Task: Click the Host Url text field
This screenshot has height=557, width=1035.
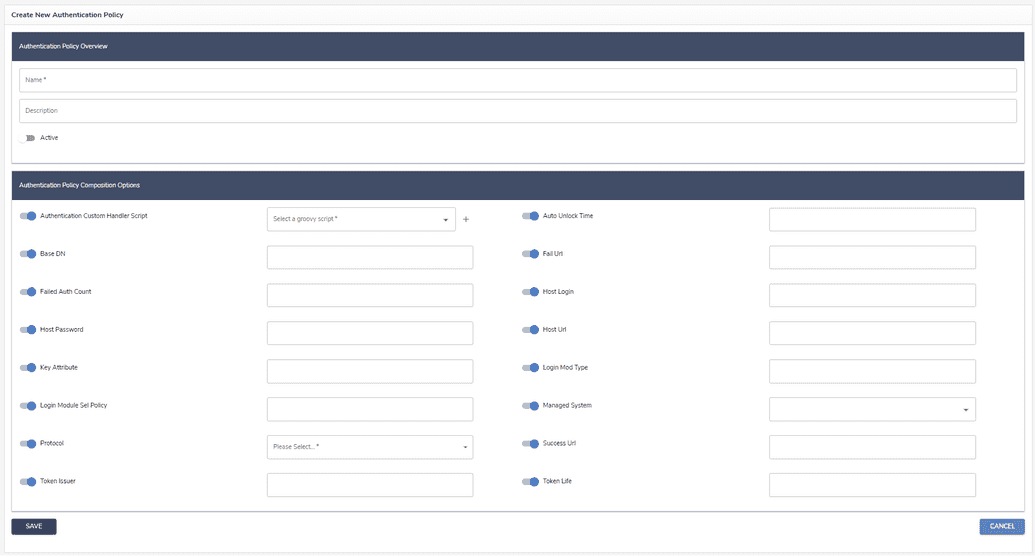Action: click(x=872, y=333)
